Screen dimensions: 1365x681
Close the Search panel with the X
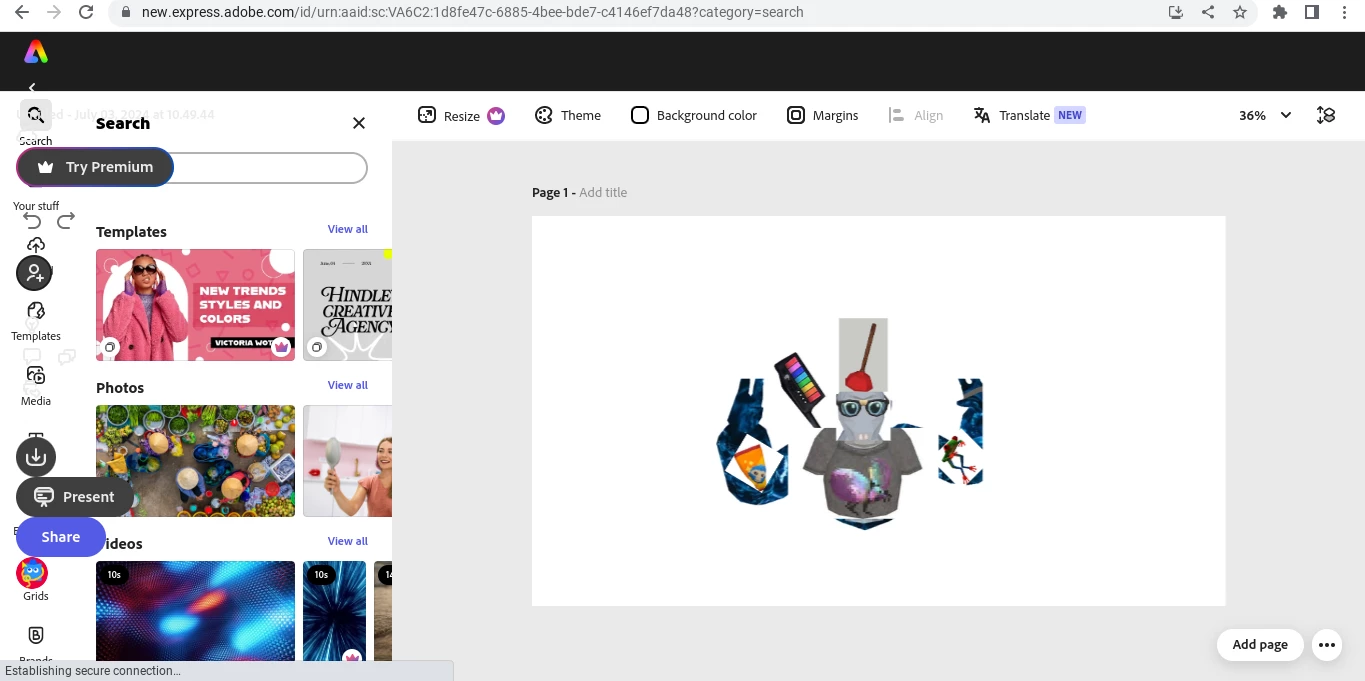click(359, 123)
